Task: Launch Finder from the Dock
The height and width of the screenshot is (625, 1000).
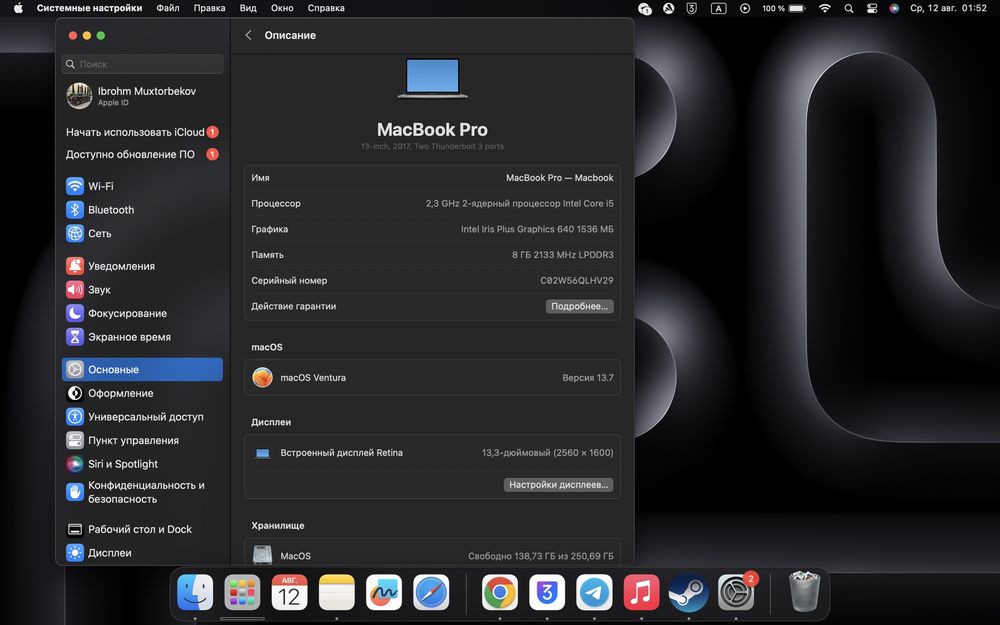Action: tap(195, 592)
